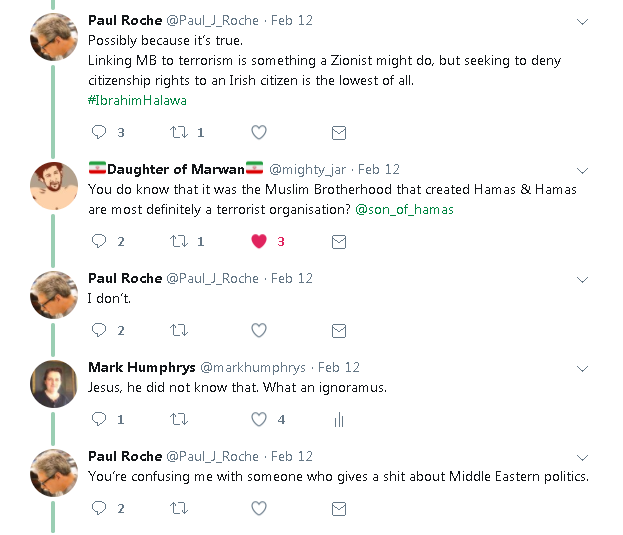Unlike Daughter of Marwan's Hamas tweet
This screenshot has width=623, height=535.
tap(259, 241)
